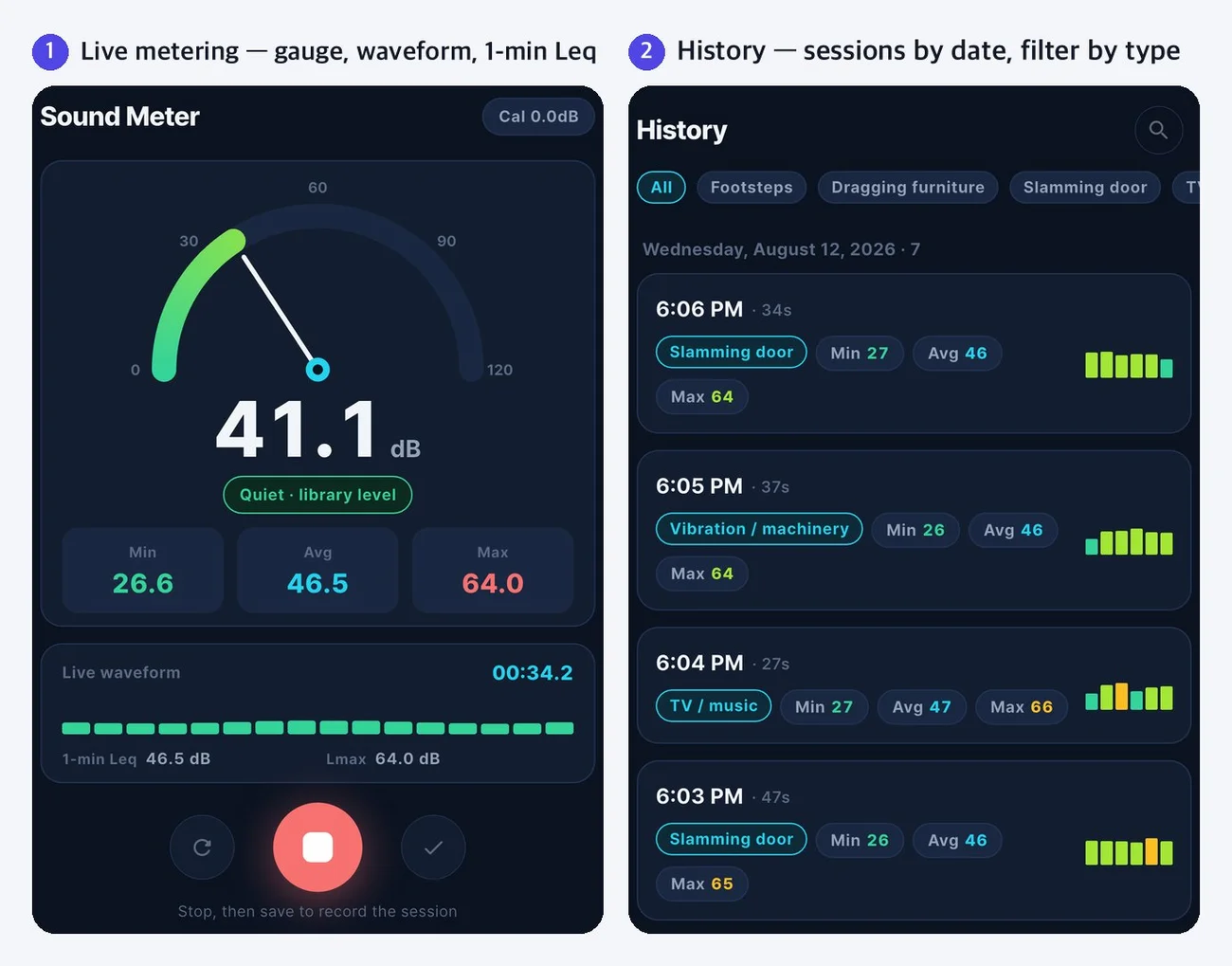This screenshot has width=1232, height=966.
Task: Tap the Quiet · library level badge
Action: coord(317,495)
